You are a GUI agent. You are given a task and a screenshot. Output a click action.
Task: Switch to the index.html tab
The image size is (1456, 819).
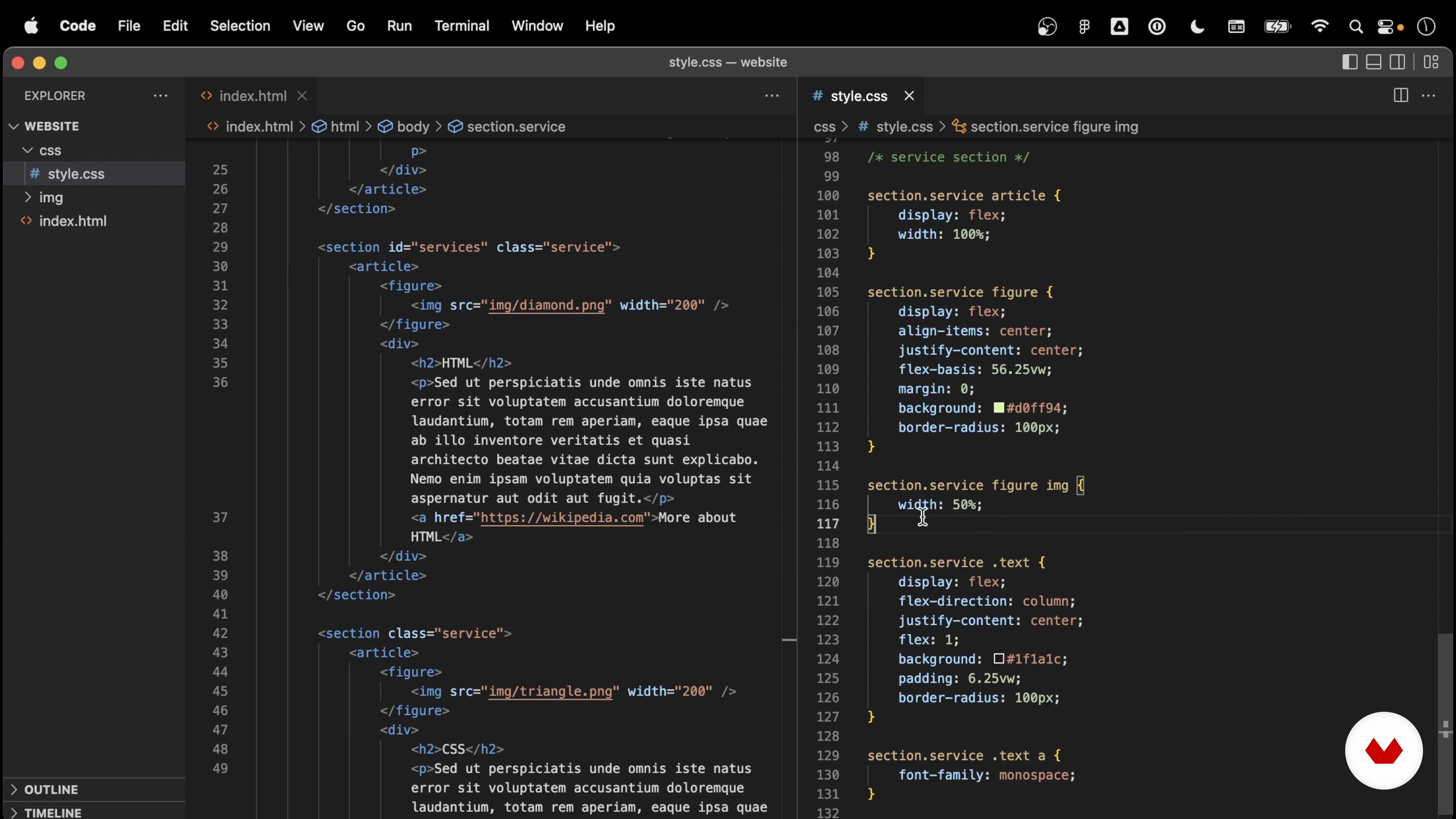[x=253, y=96]
